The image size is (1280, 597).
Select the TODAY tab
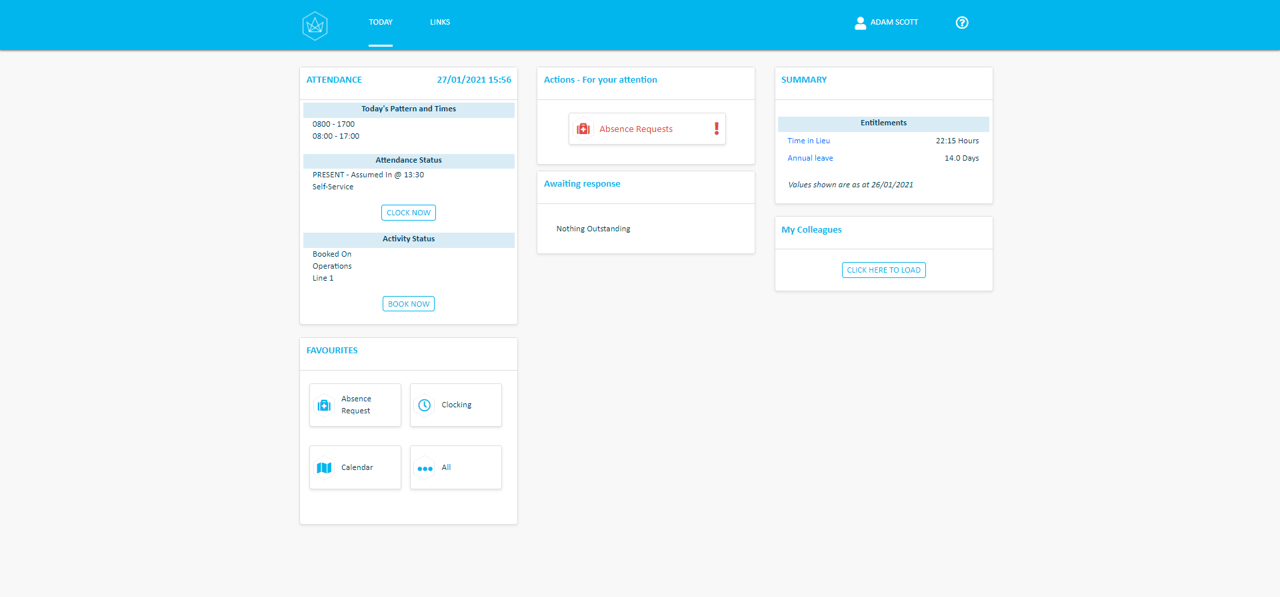pyautogui.click(x=380, y=21)
